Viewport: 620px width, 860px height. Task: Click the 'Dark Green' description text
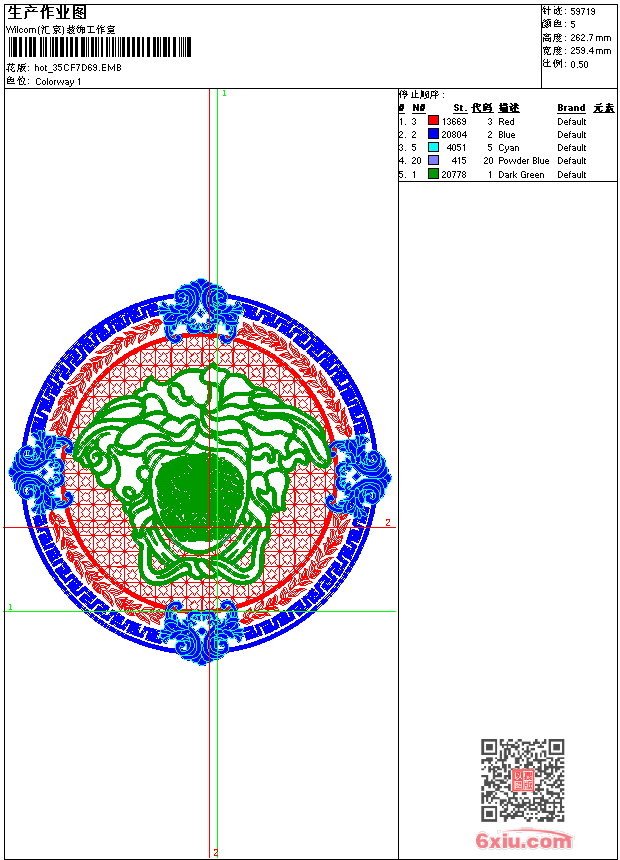[x=521, y=174]
